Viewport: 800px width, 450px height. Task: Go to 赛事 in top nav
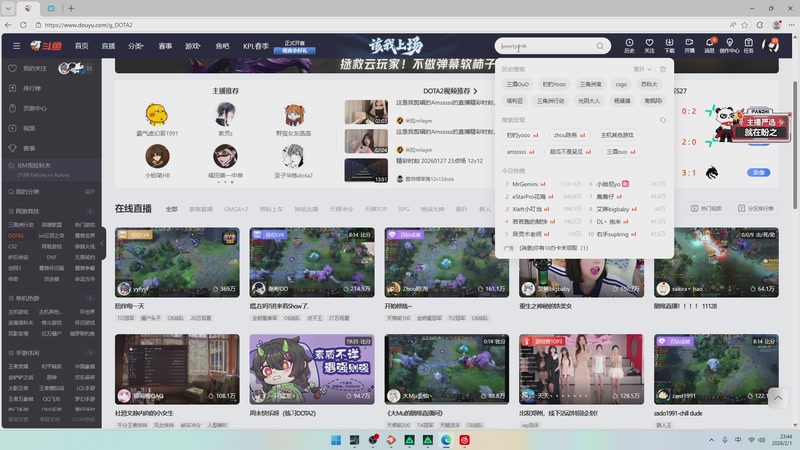coord(165,46)
